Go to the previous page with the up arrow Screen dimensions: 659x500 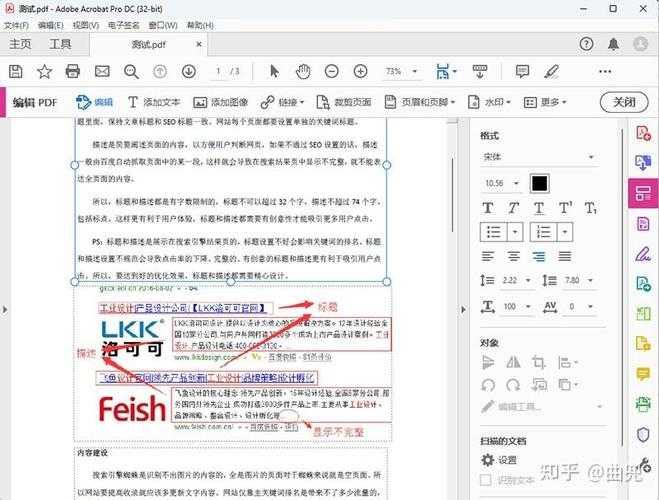160,71
